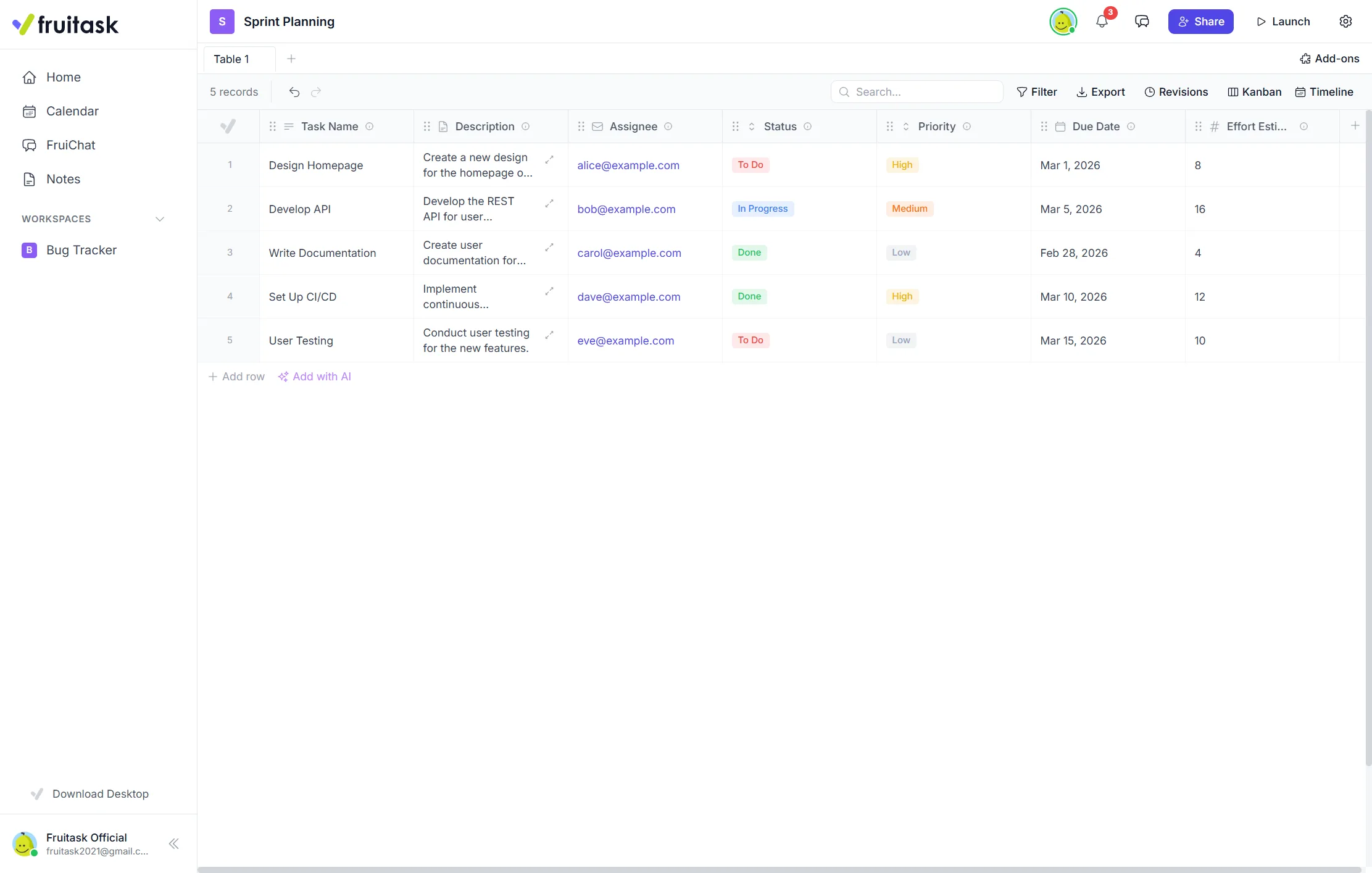Click the redo arrow icon
This screenshot has width=1372, height=873.
(316, 92)
